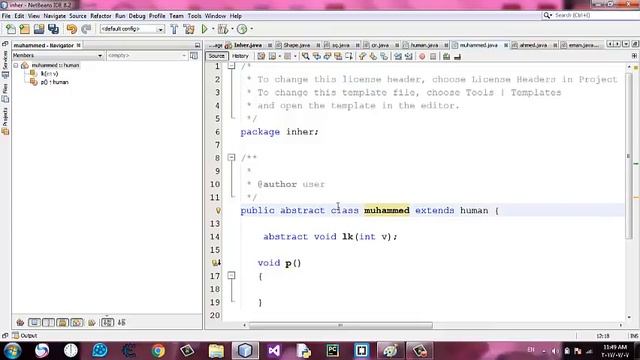Undo the last edit

pyautogui.click(x=71, y=29)
